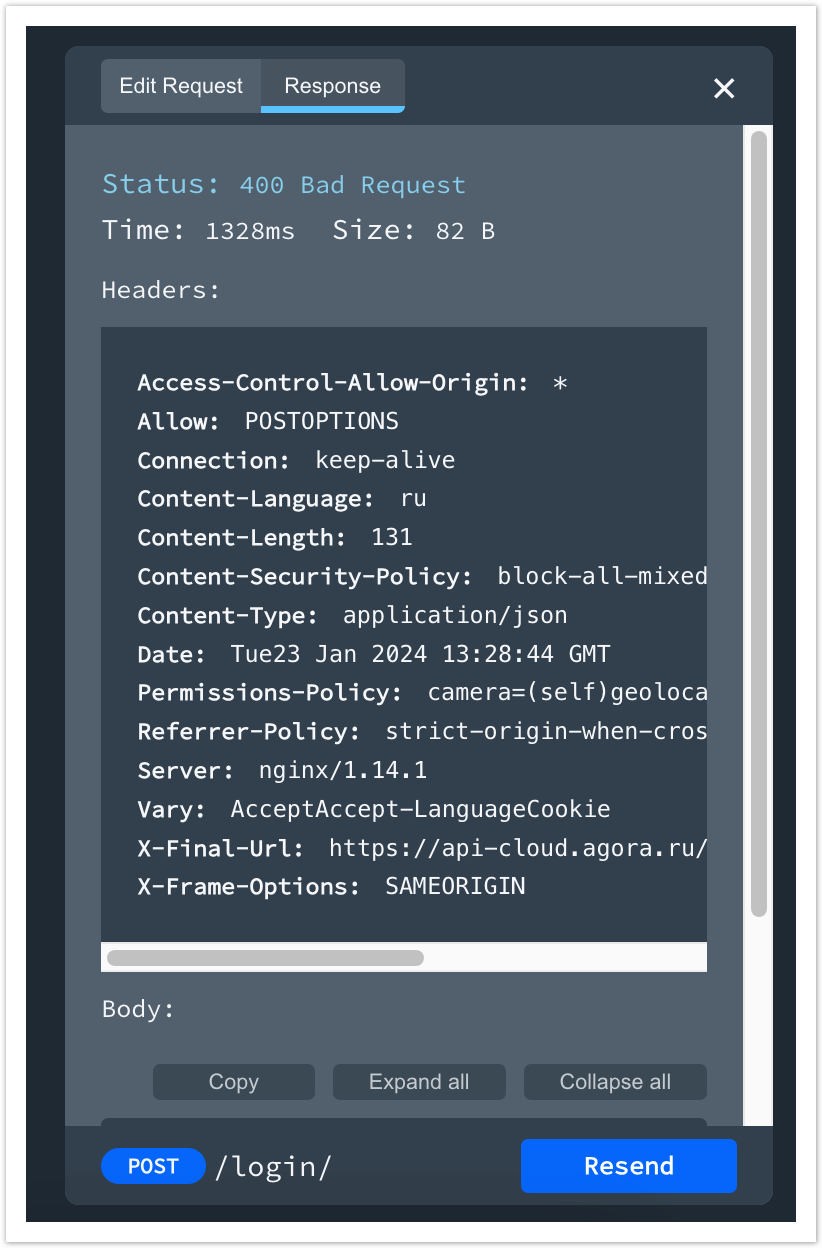Image resolution: width=822 pixels, height=1248 pixels.
Task: Collapse all body nodes
Action: point(615,1082)
